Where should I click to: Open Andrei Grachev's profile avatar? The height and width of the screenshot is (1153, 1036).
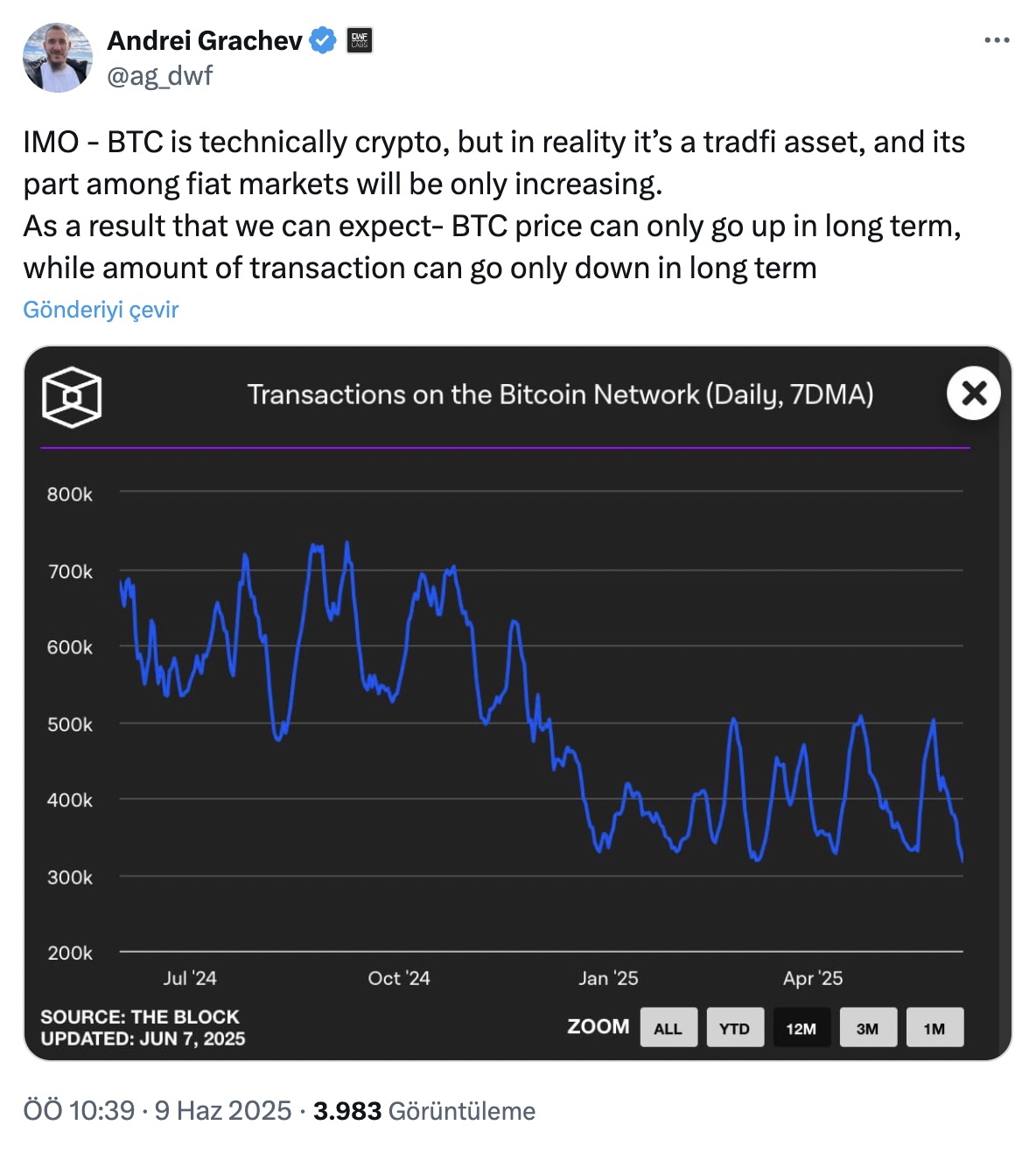pyautogui.click(x=57, y=58)
